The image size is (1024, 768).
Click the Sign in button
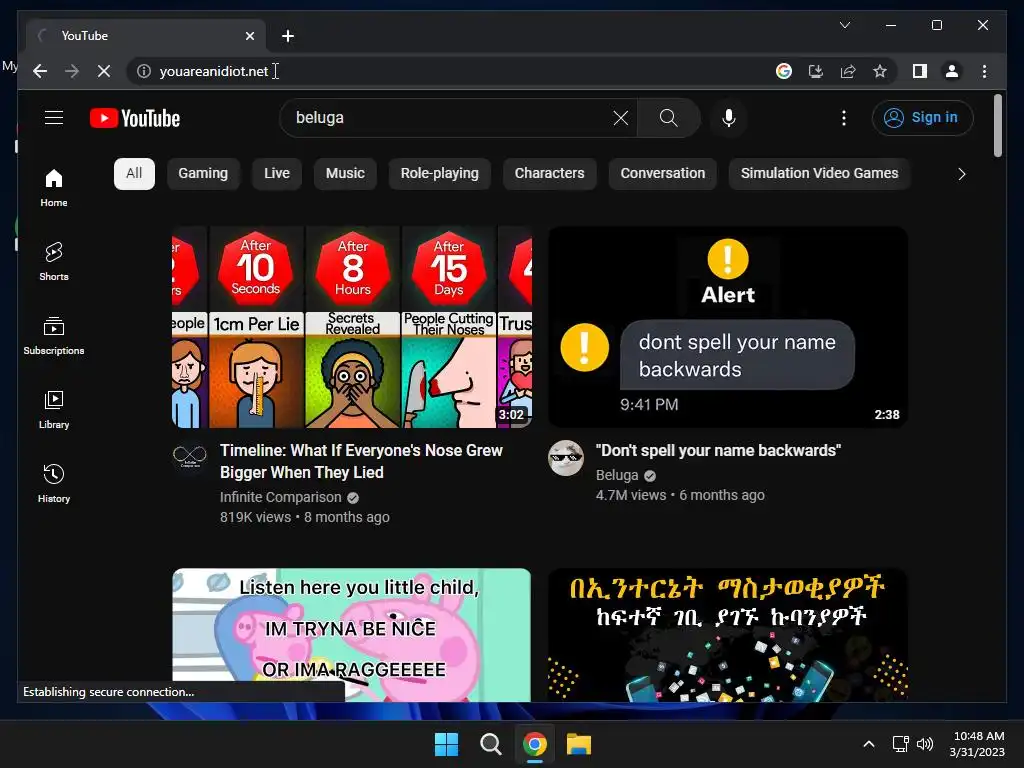click(x=922, y=118)
